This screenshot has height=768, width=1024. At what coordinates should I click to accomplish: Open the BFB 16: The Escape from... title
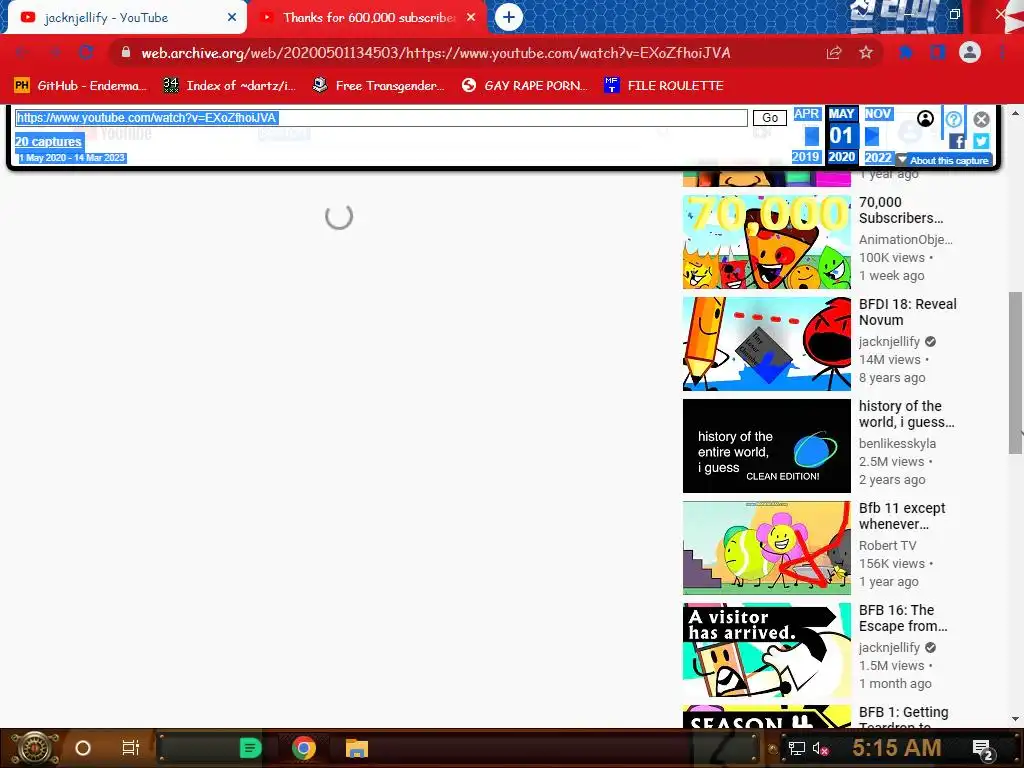pos(903,618)
